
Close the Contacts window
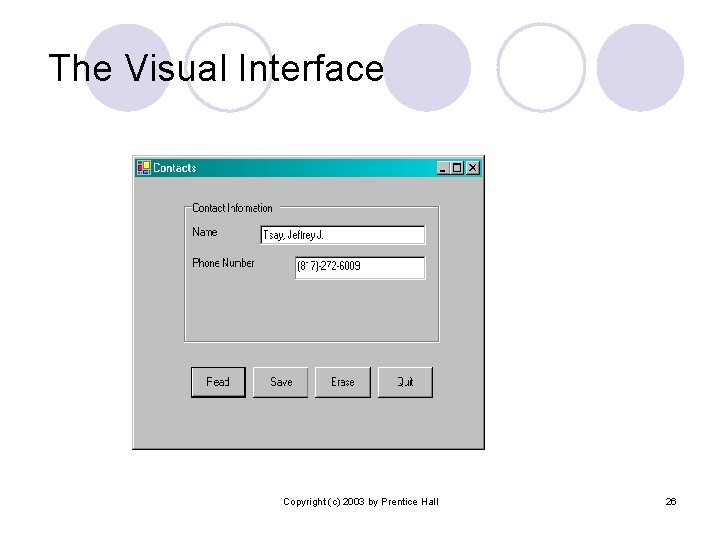(472, 168)
